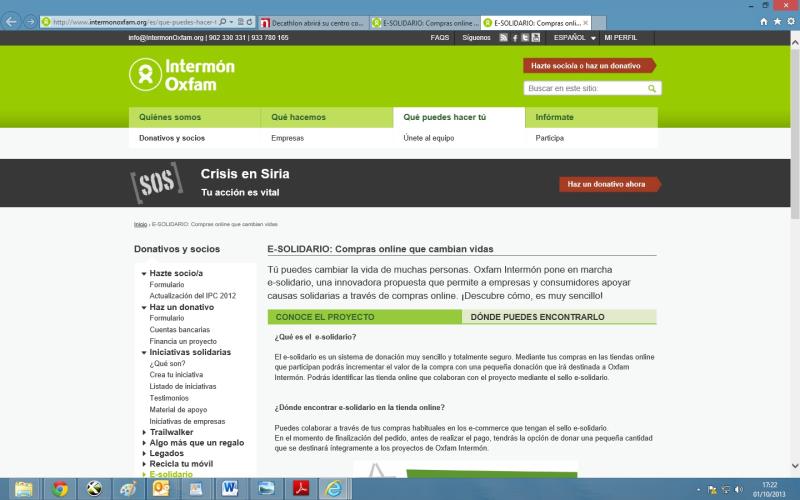Expand the Trailwalker menu item
This screenshot has height=500, width=800.
pyautogui.click(x=144, y=433)
